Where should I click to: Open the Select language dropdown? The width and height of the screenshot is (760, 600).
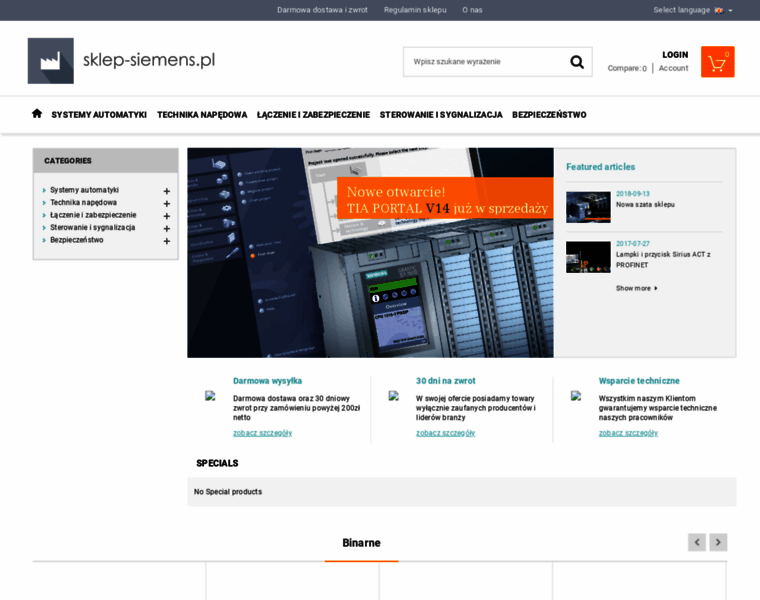tap(693, 10)
